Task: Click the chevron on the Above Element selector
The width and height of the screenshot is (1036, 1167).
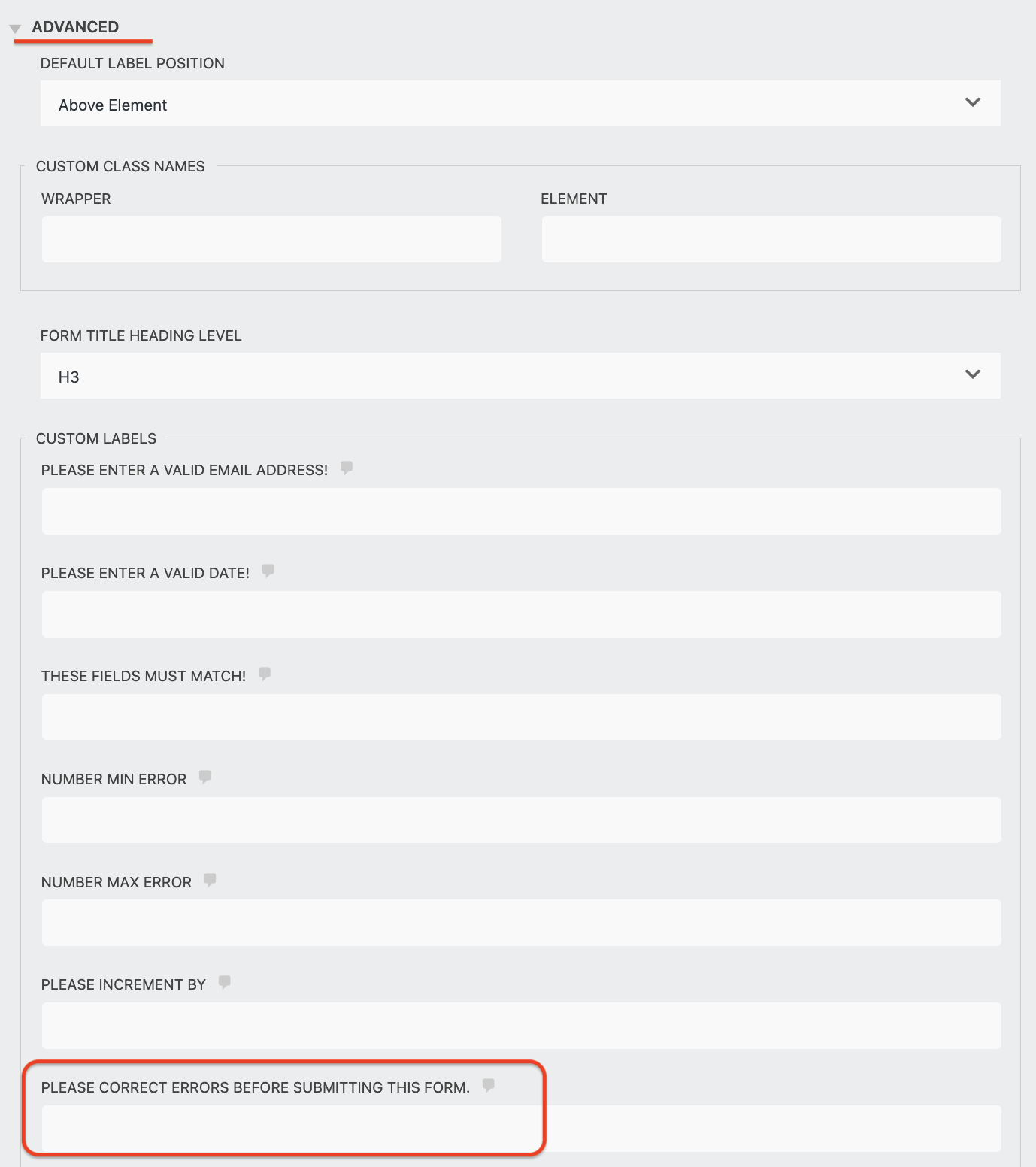Action: click(974, 101)
